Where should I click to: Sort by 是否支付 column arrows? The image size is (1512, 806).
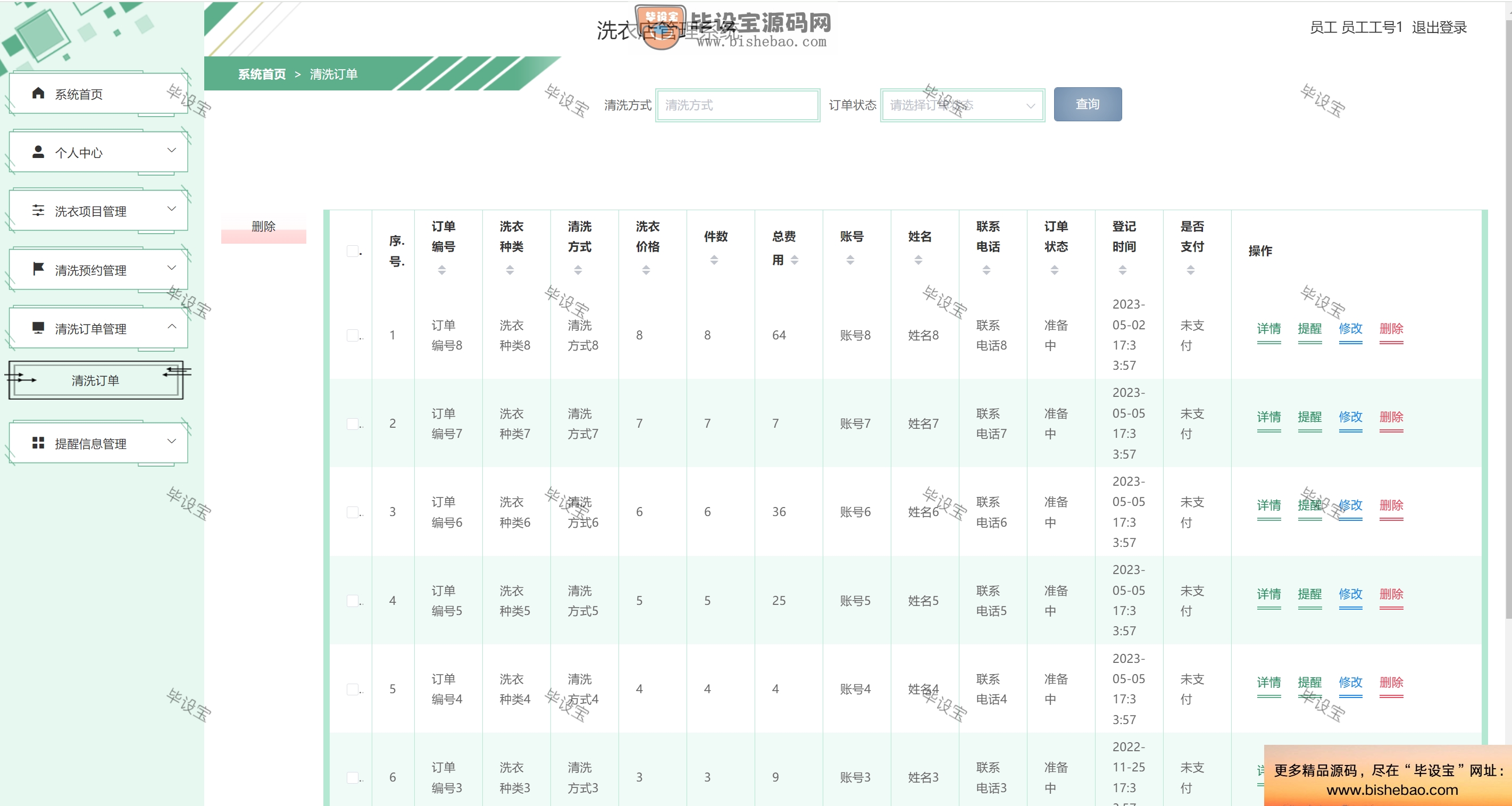(1191, 270)
